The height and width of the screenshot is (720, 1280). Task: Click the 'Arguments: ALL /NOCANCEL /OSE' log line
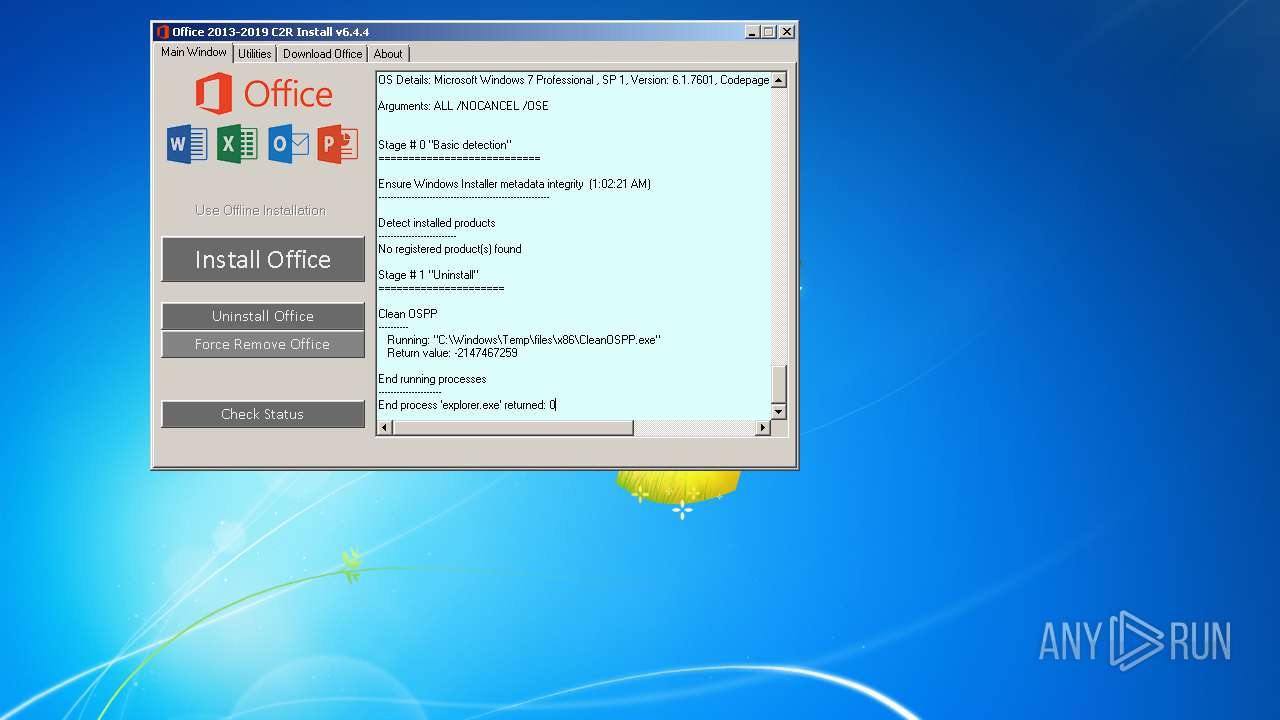click(463, 106)
